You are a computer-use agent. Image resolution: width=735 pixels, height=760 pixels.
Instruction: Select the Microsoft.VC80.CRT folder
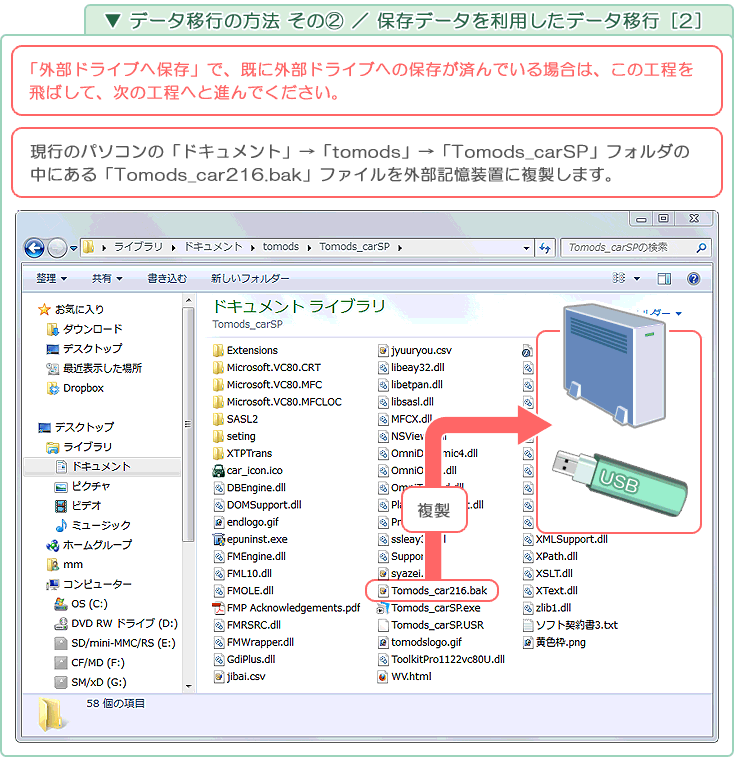tap(267, 368)
